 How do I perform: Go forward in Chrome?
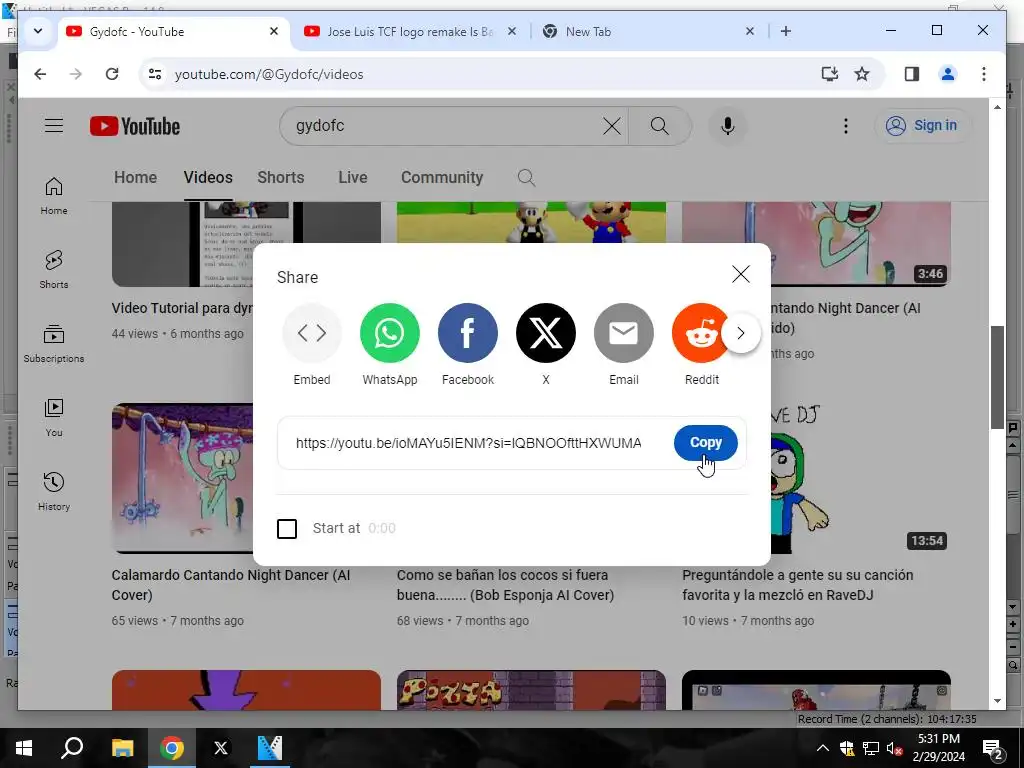click(76, 74)
